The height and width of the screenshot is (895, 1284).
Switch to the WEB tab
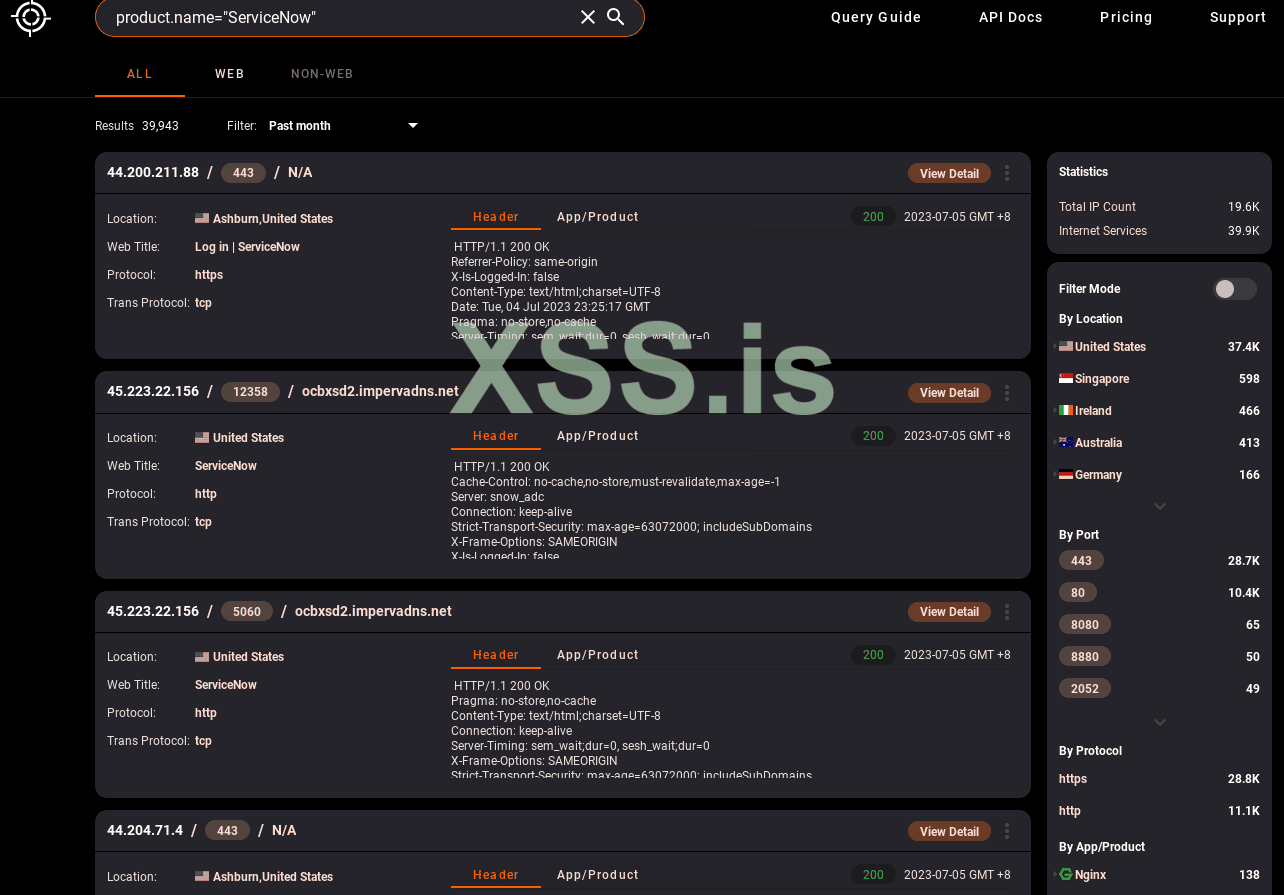(x=229, y=74)
